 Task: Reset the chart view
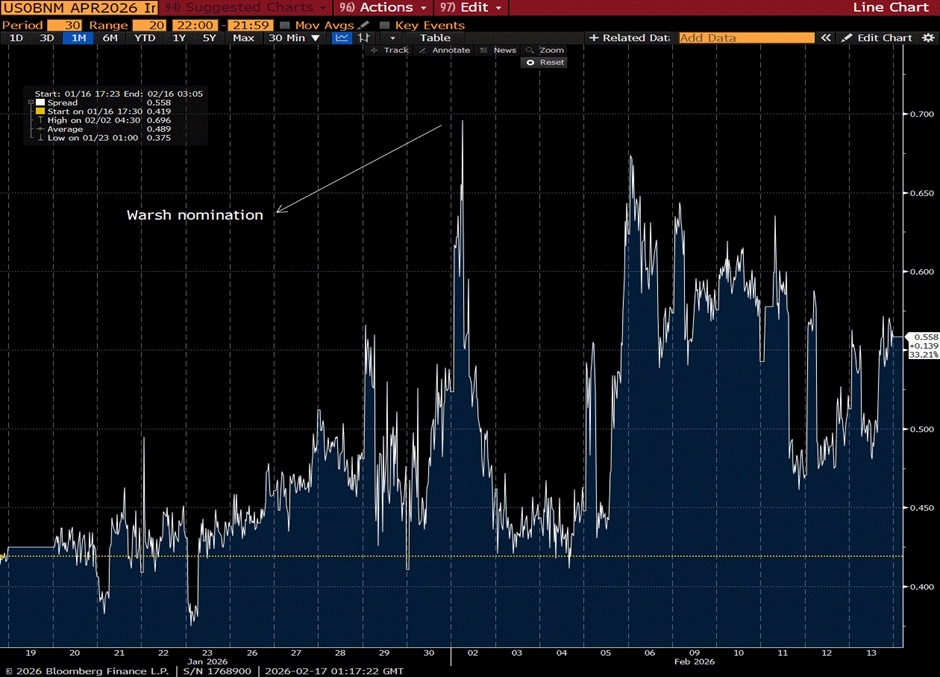click(x=546, y=62)
